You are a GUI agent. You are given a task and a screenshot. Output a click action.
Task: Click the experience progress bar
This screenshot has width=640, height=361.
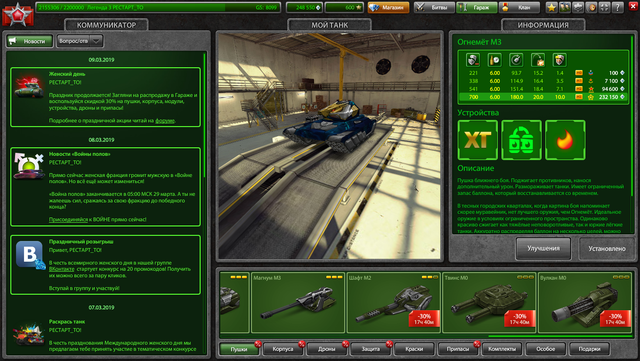(x=158, y=7)
